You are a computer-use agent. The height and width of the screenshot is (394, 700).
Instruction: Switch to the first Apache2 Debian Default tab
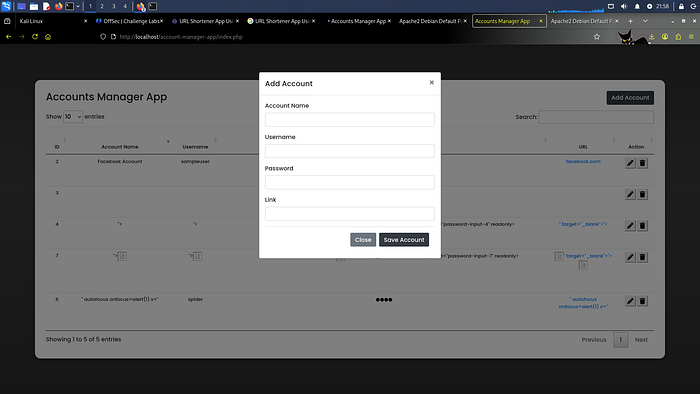[x=433, y=21]
